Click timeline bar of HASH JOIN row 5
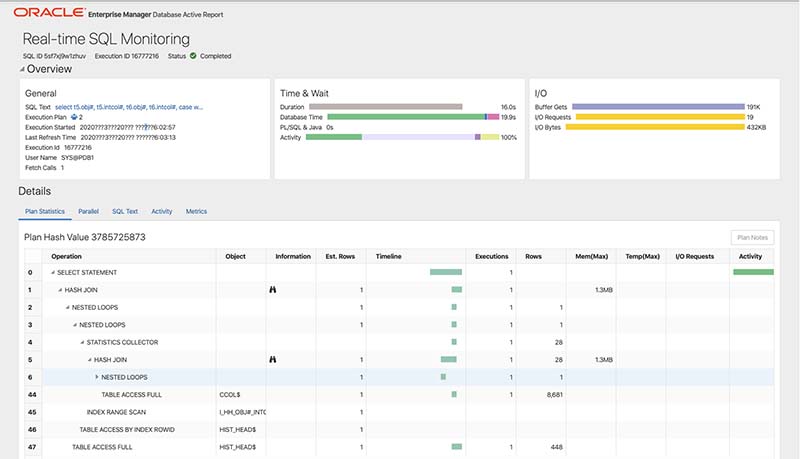This screenshot has height=459, width=800. [449, 360]
